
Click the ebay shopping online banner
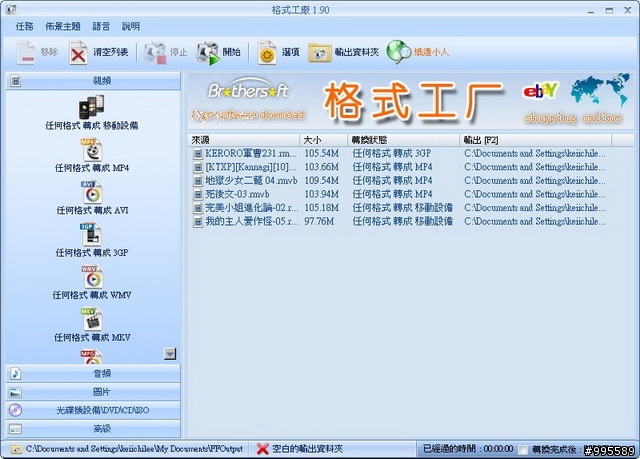tap(573, 100)
